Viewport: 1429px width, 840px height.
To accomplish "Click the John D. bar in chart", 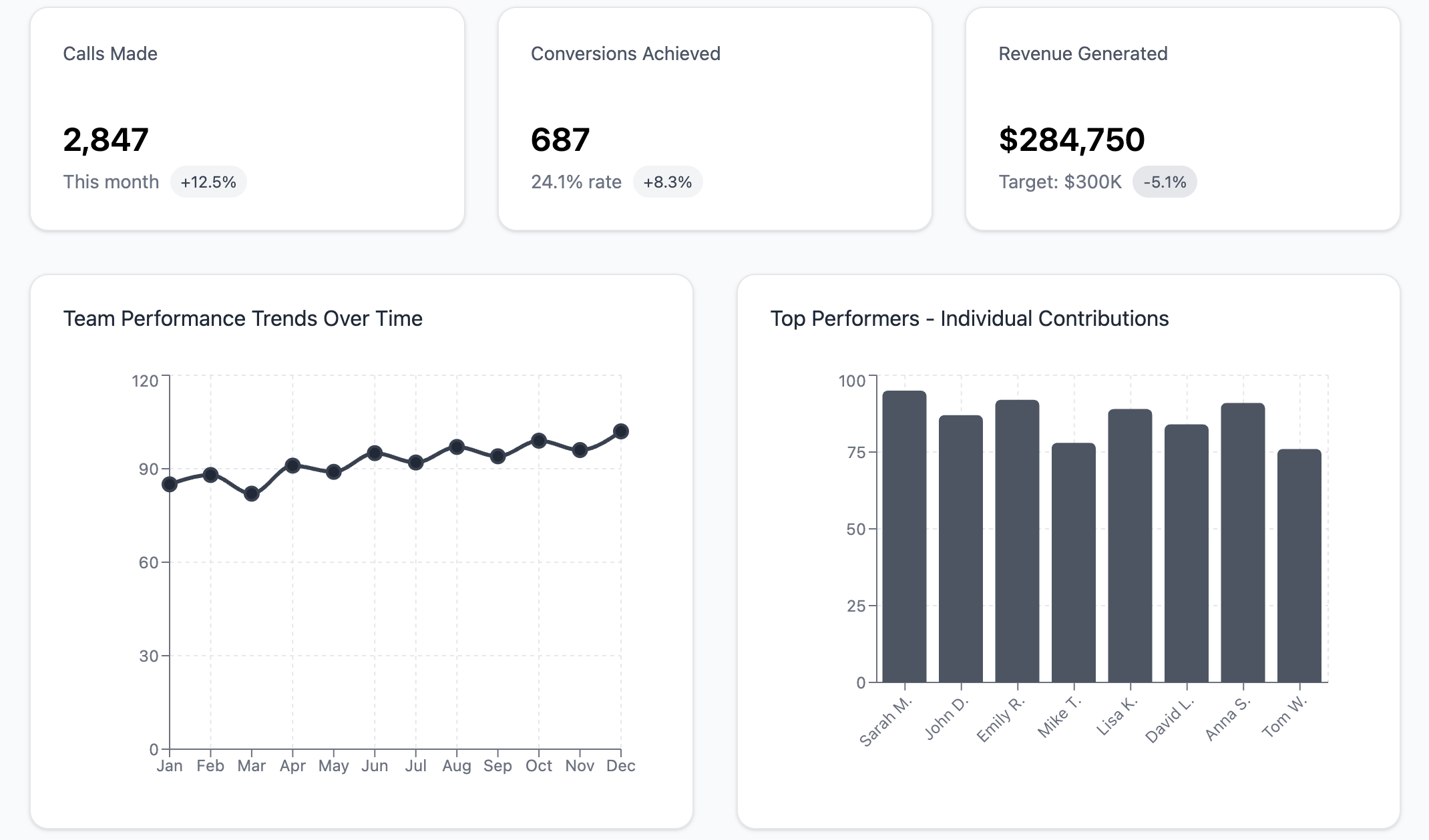I will point(960,549).
